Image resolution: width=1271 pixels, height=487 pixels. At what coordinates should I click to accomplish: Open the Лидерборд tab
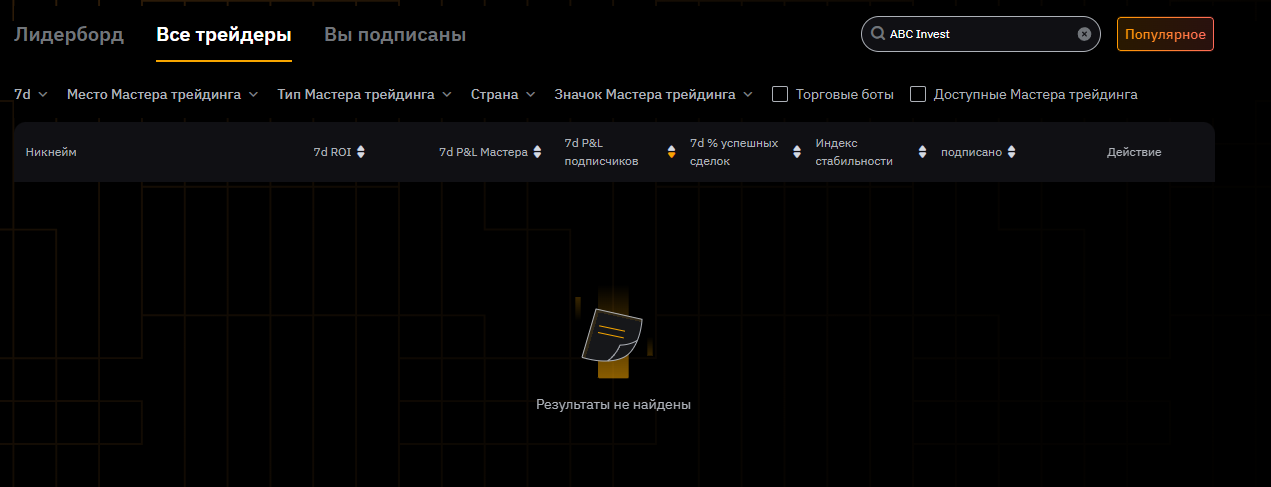click(x=69, y=35)
